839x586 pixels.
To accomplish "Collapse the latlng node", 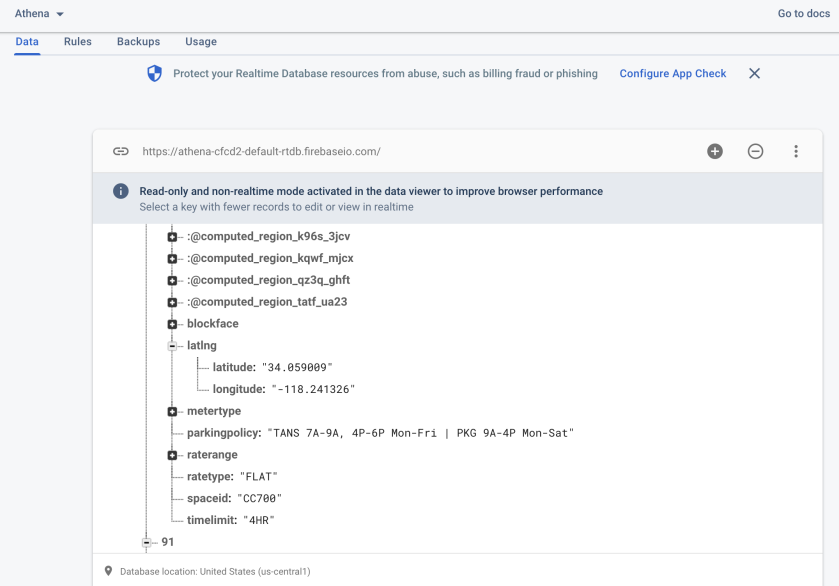I will click(x=172, y=346).
